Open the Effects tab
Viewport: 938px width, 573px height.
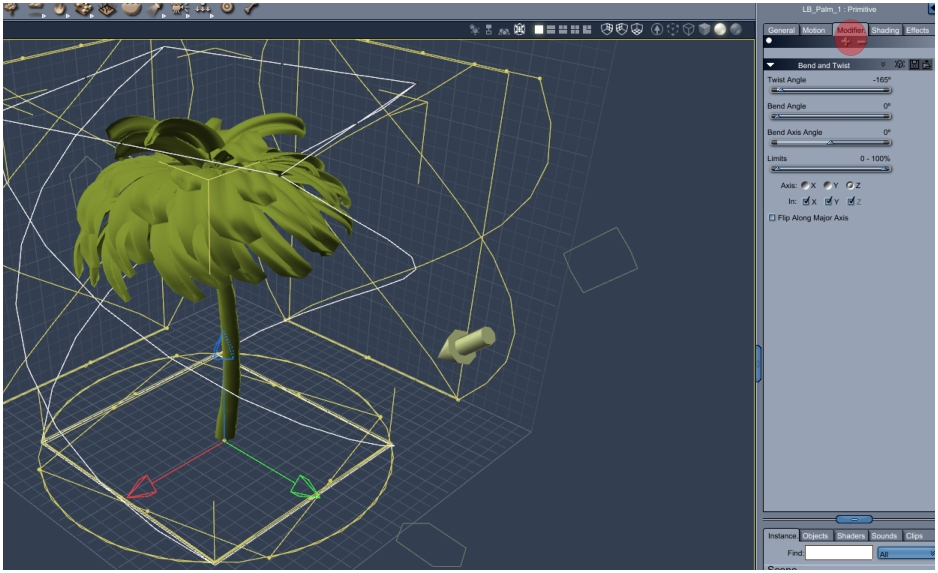(x=918, y=30)
